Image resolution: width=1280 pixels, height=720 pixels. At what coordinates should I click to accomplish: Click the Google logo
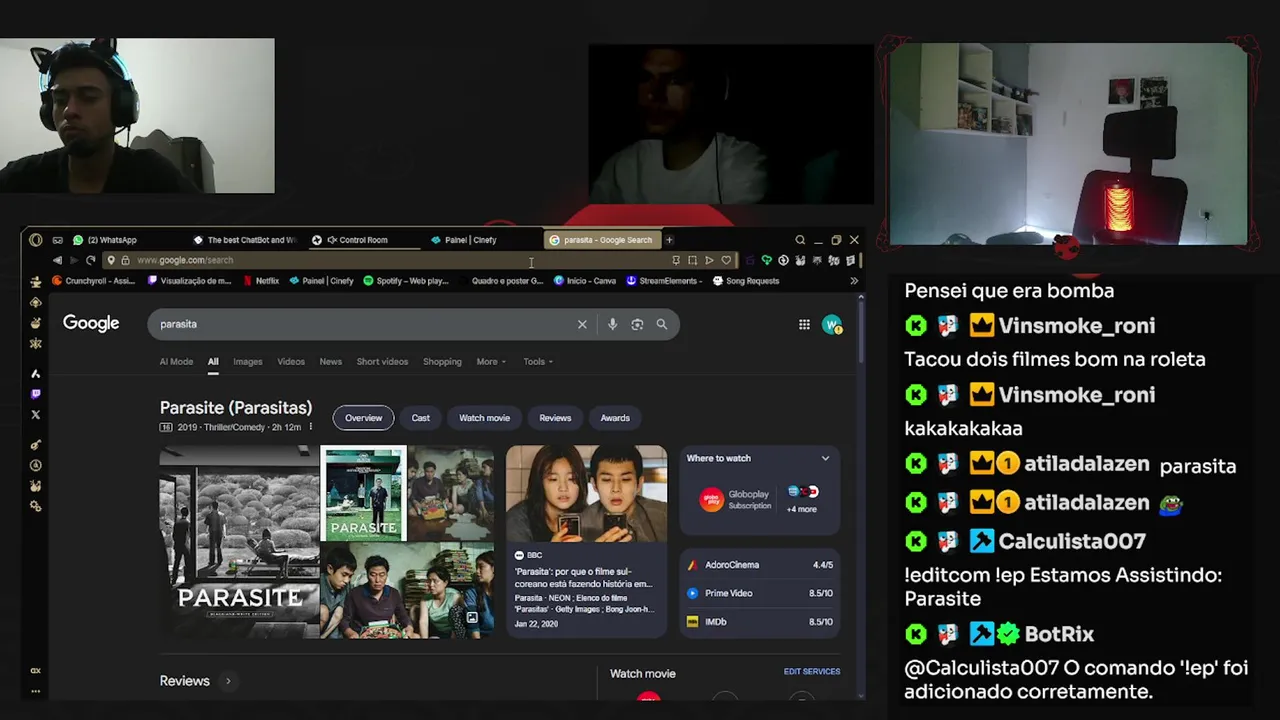[91, 323]
